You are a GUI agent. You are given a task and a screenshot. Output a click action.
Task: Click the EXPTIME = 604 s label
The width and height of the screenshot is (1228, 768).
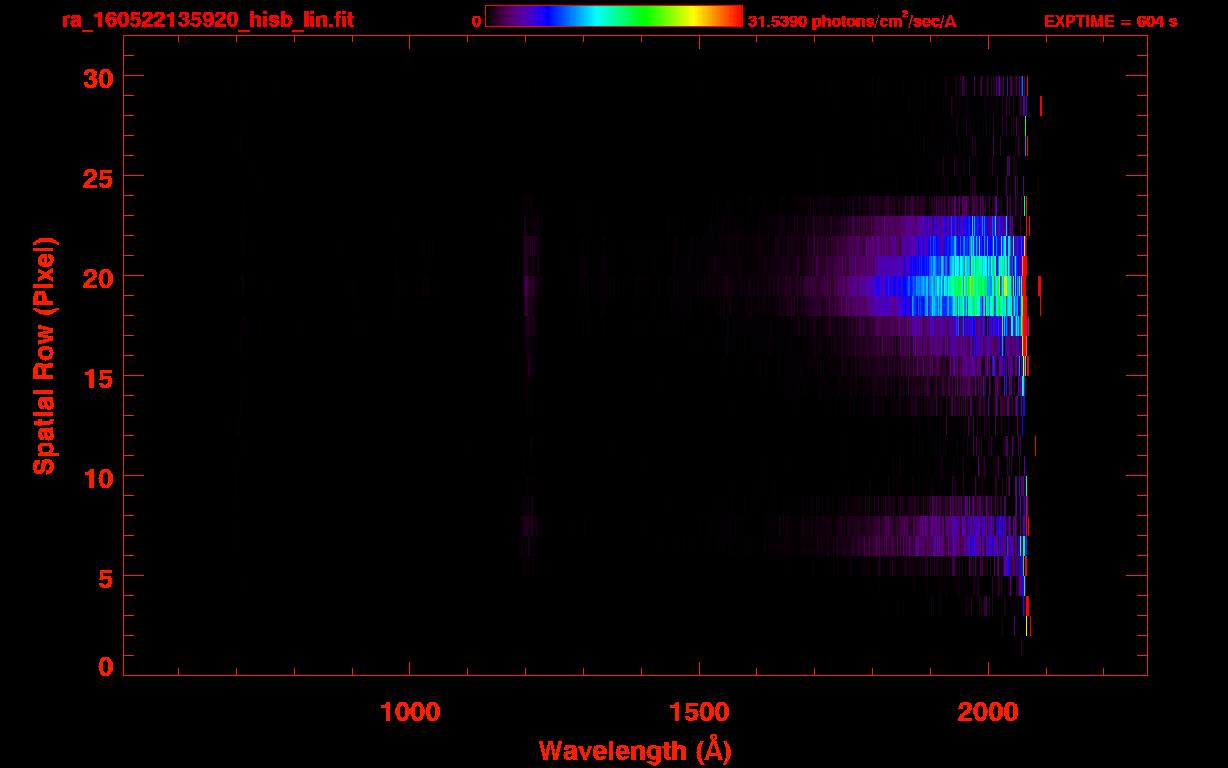(x=1110, y=21)
